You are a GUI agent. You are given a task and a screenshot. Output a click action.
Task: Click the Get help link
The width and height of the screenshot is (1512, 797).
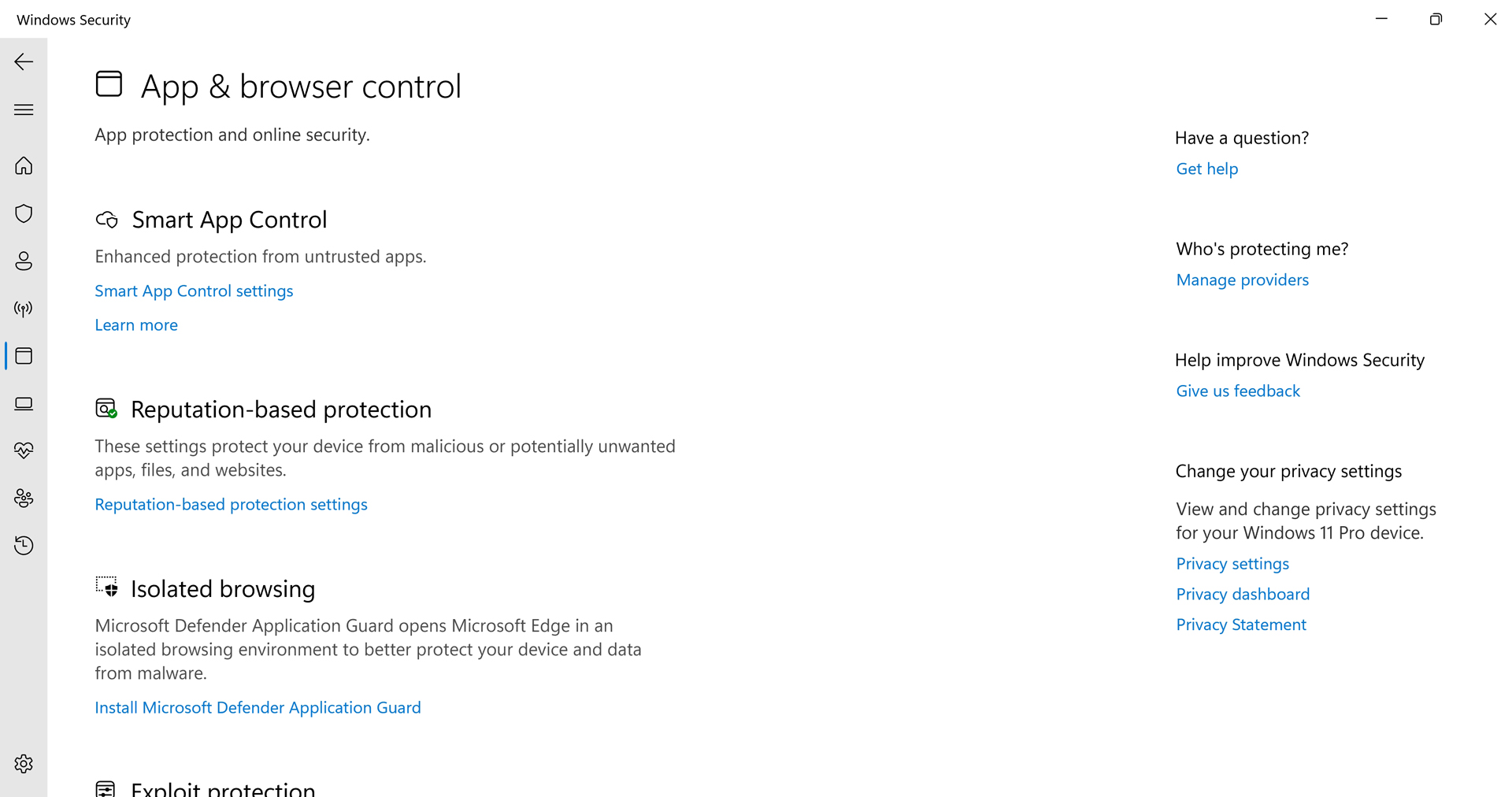click(x=1206, y=169)
